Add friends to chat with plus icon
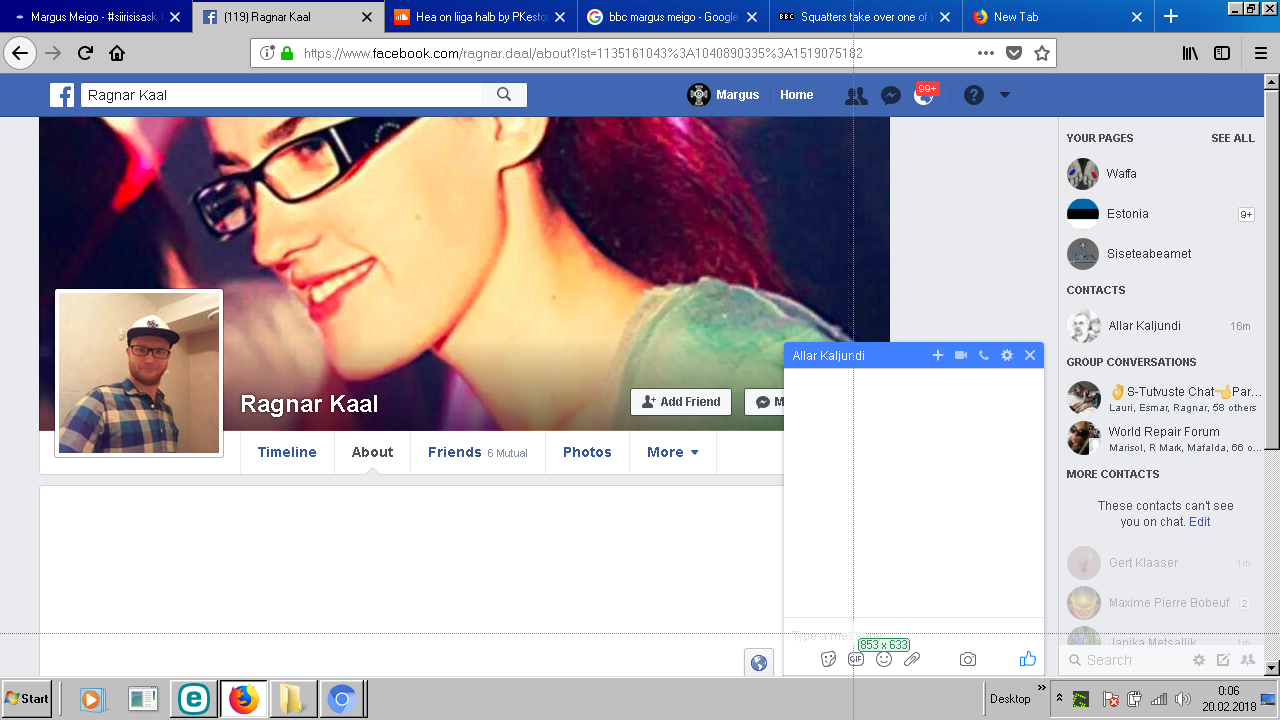1280x720 pixels. click(938, 355)
